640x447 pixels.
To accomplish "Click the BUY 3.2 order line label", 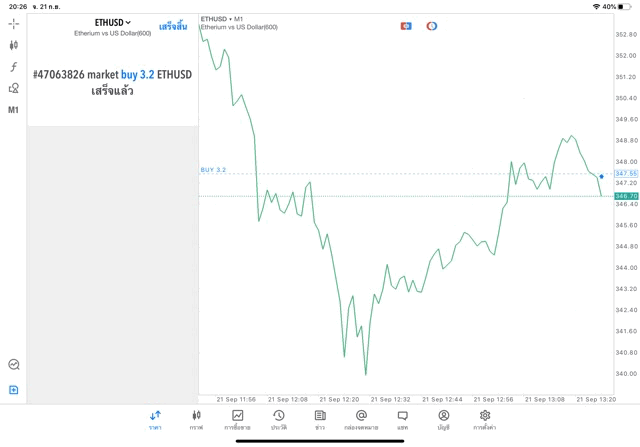I will (213, 170).
